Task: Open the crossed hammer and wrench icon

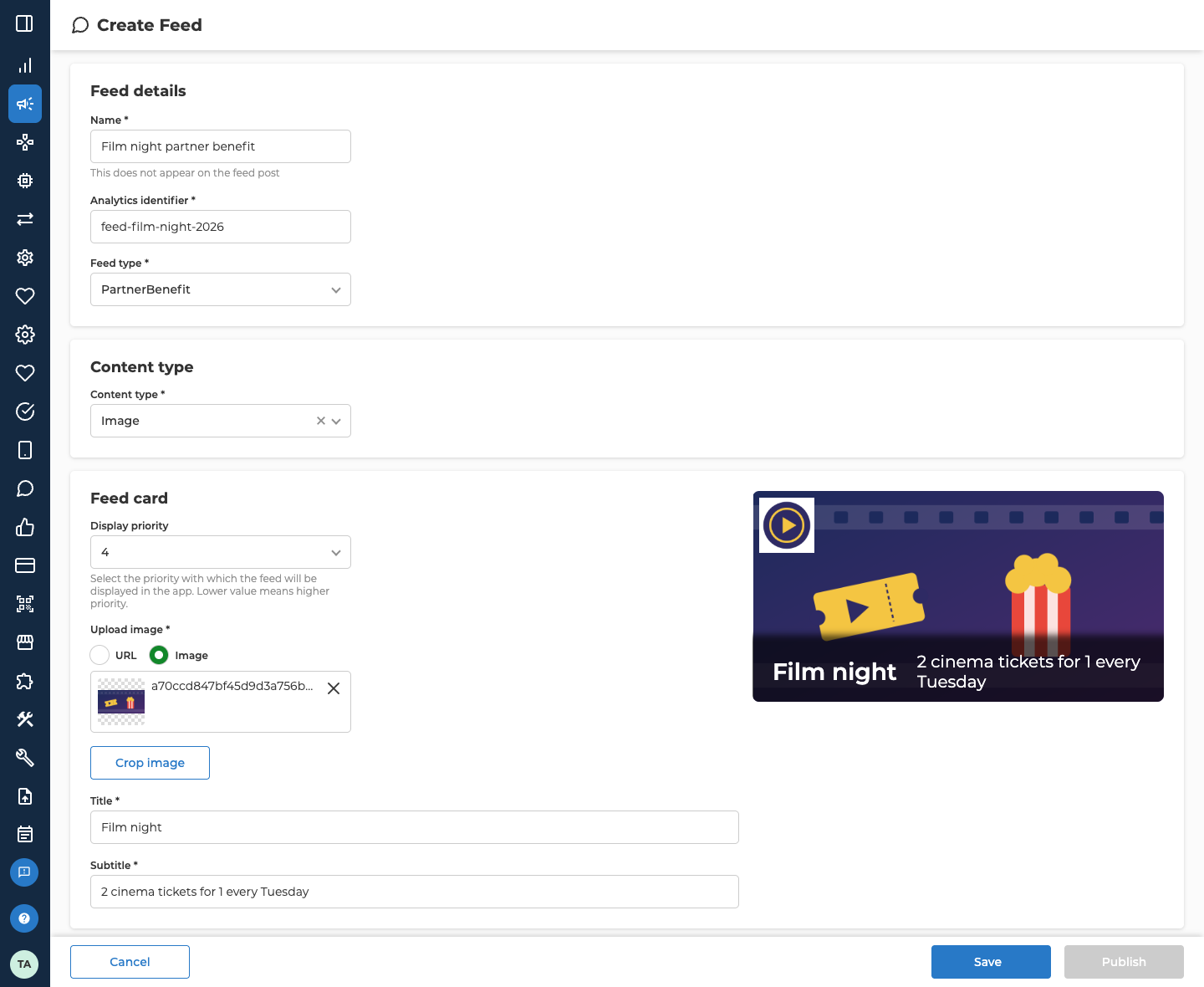Action: pyautogui.click(x=25, y=719)
